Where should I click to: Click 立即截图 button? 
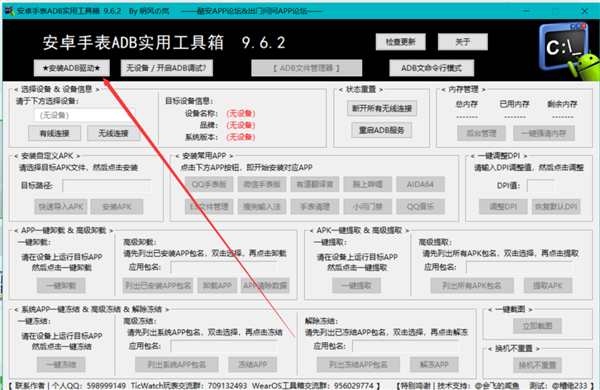click(x=537, y=326)
